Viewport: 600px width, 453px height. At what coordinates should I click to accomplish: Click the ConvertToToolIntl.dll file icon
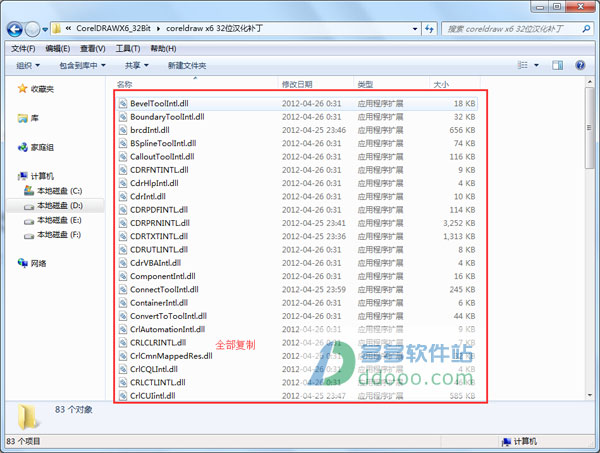[123, 316]
